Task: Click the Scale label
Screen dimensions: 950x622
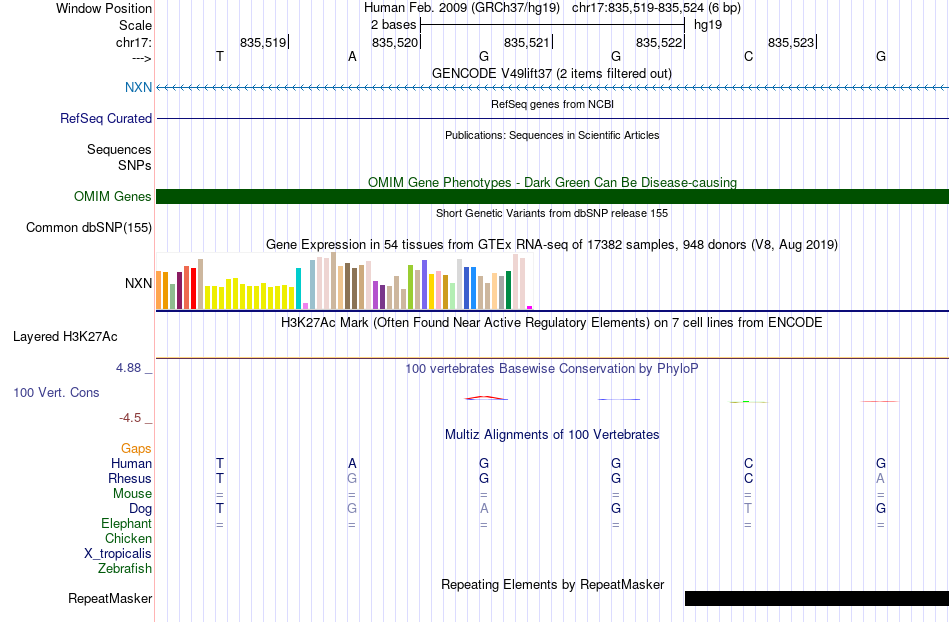Action: (x=135, y=25)
